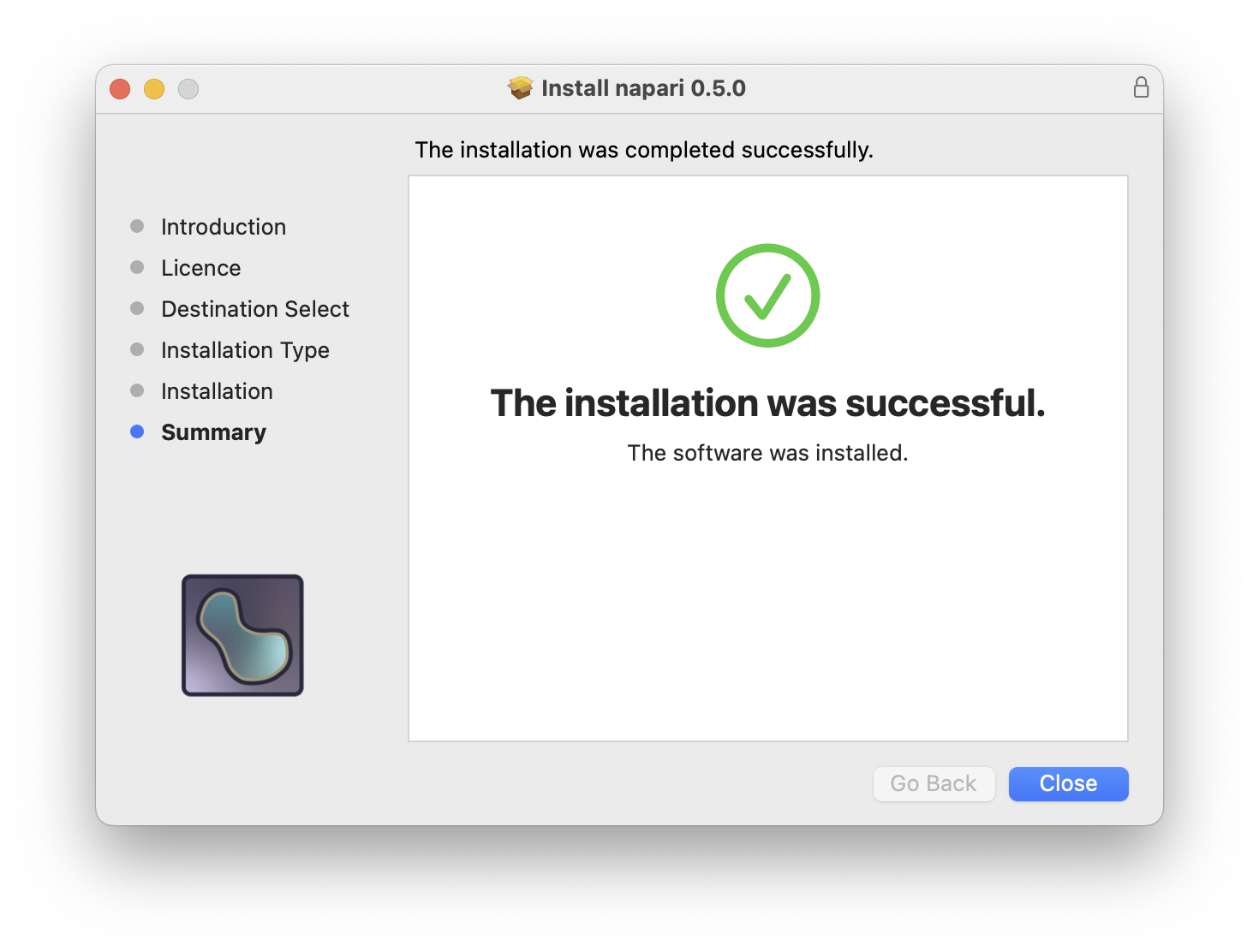Click the completion message text
This screenshot has width=1259, height=952.
click(644, 150)
